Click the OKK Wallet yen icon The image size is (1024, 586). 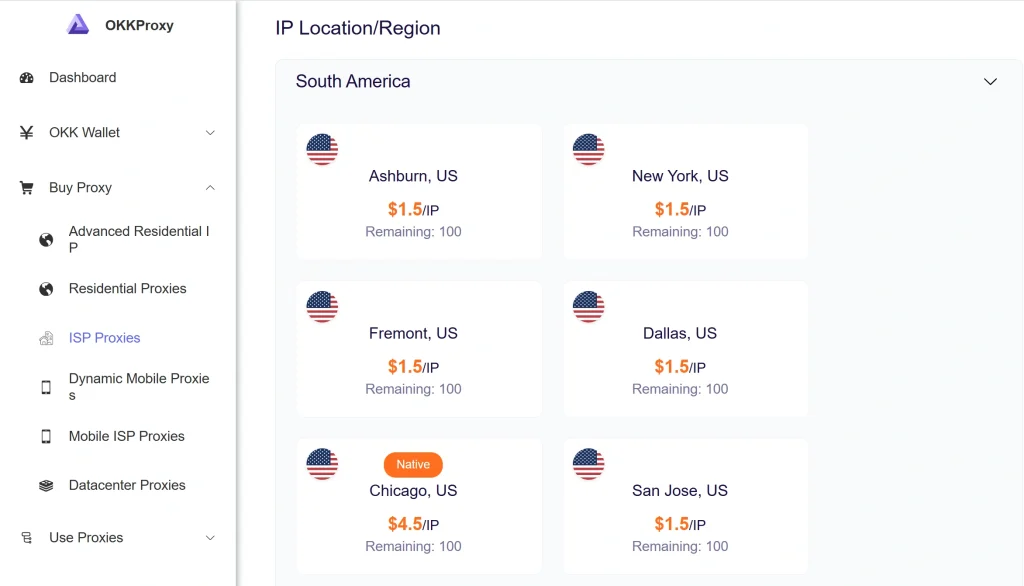point(26,132)
